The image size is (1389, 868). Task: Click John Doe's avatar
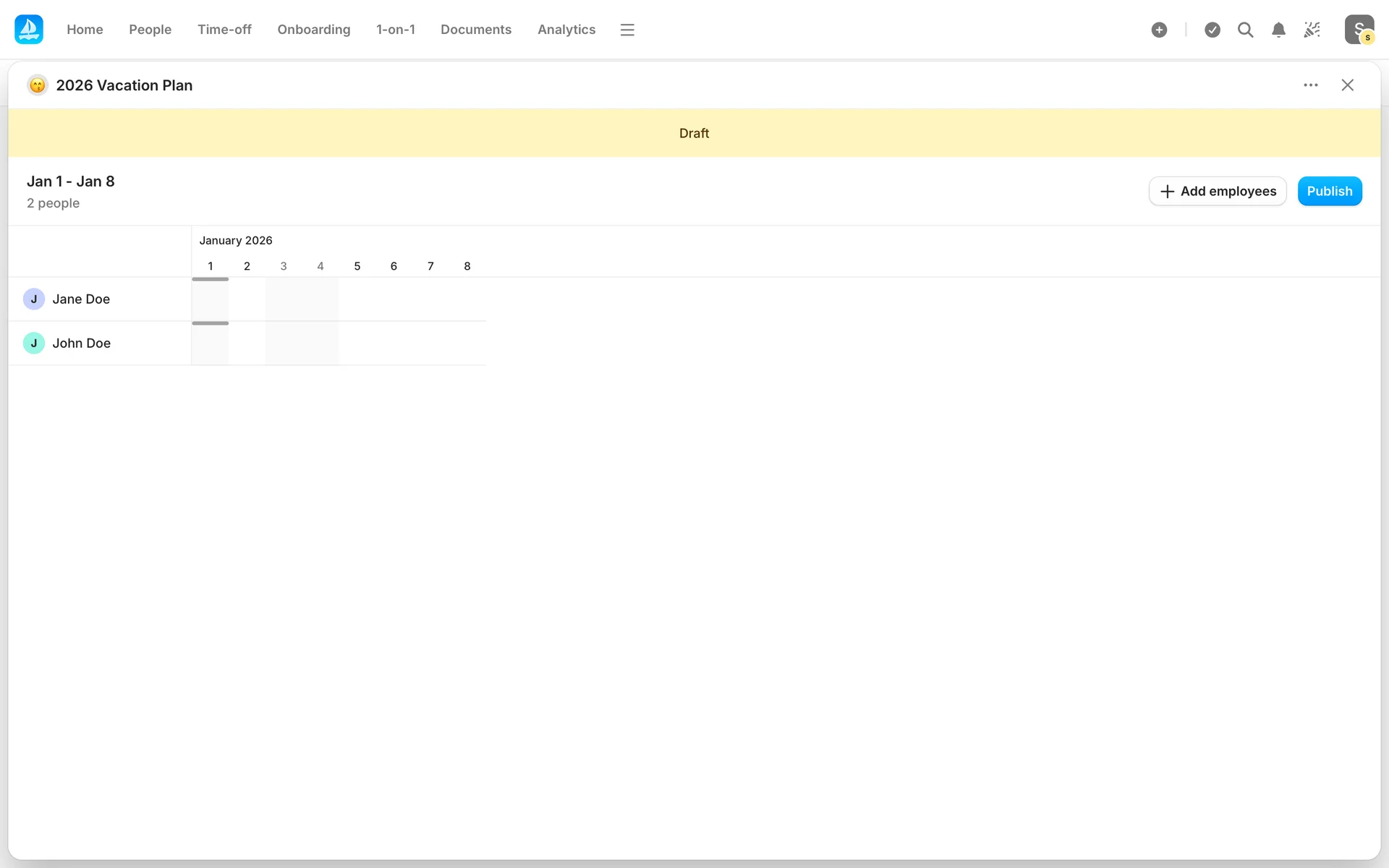[34, 343]
